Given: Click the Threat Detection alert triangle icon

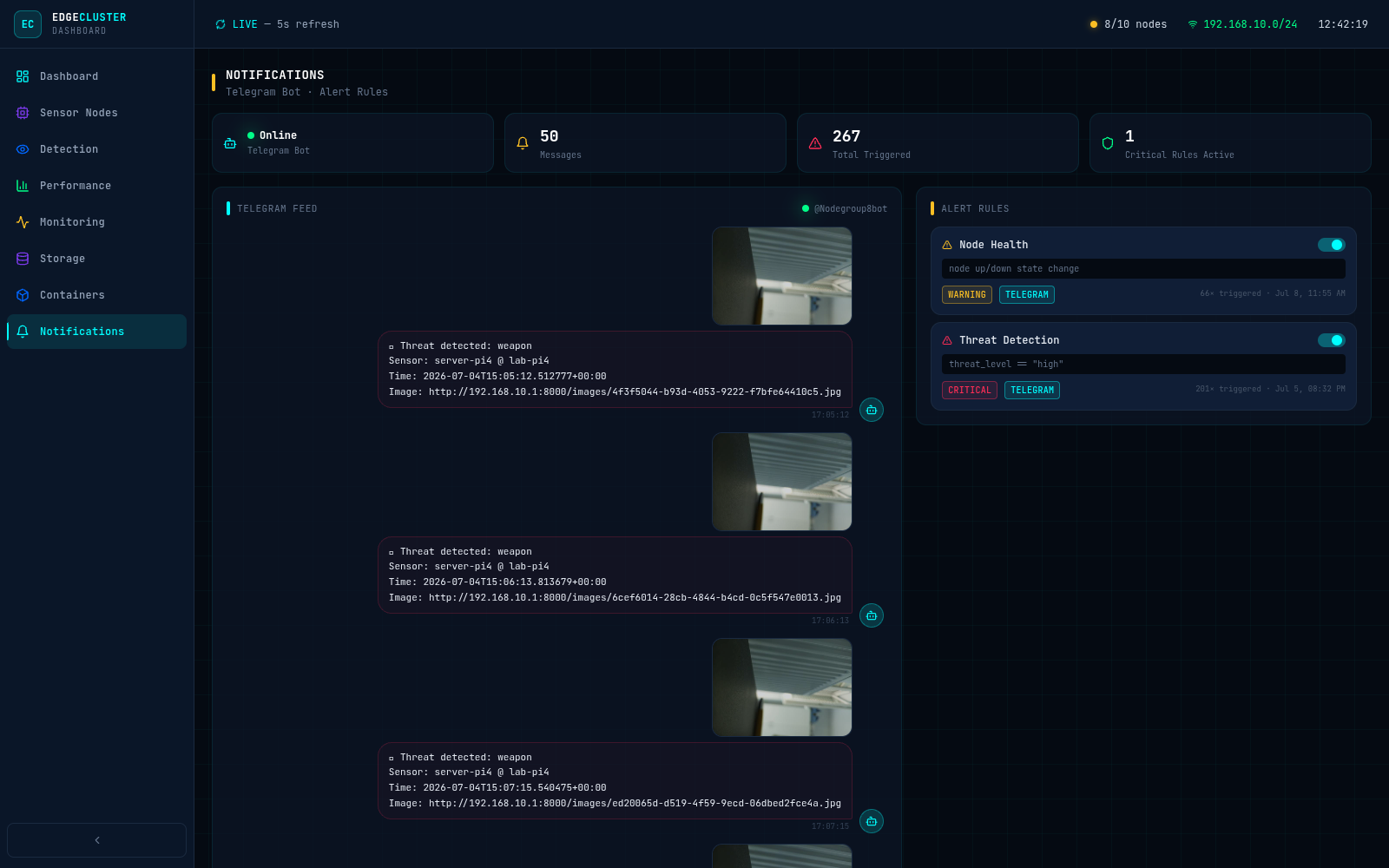Looking at the screenshot, I should [x=947, y=340].
